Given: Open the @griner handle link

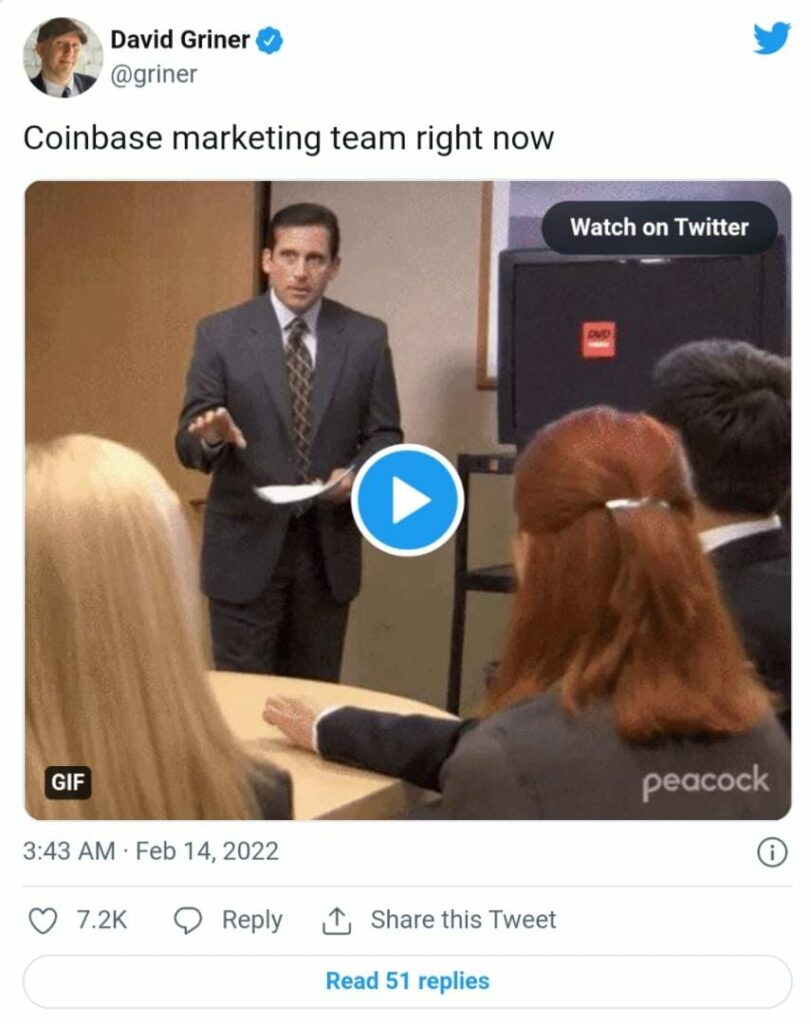Looking at the screenshot, I should click(x=154, y=74).
